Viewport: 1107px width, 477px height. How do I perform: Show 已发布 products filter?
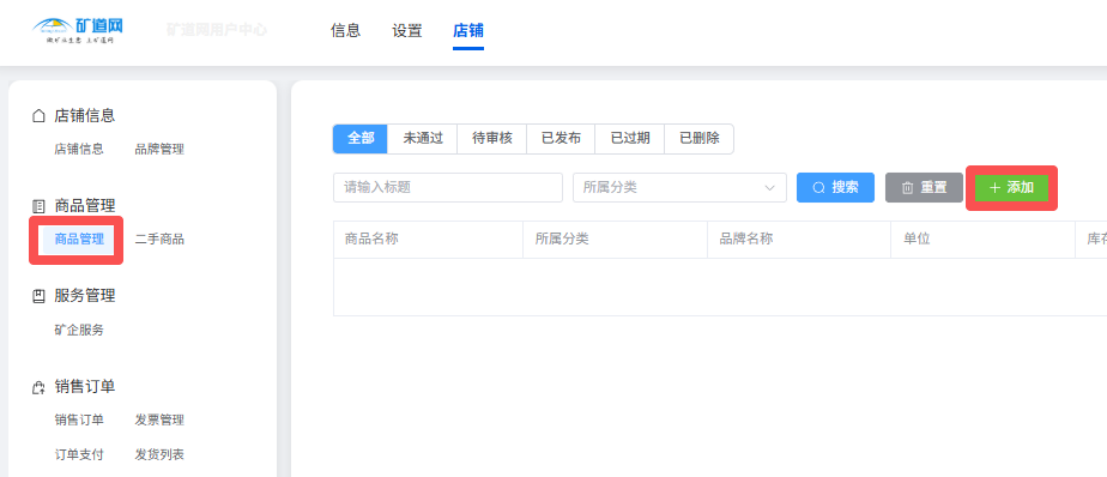[x=561, y=139]
